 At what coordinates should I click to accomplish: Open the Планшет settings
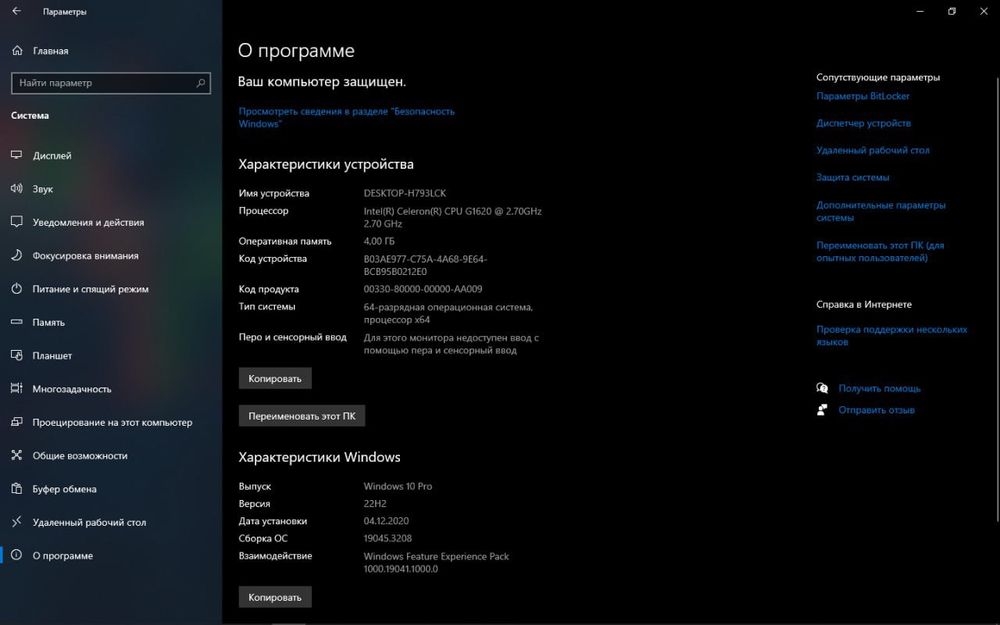pyautogui.click(x=111, y=355)
